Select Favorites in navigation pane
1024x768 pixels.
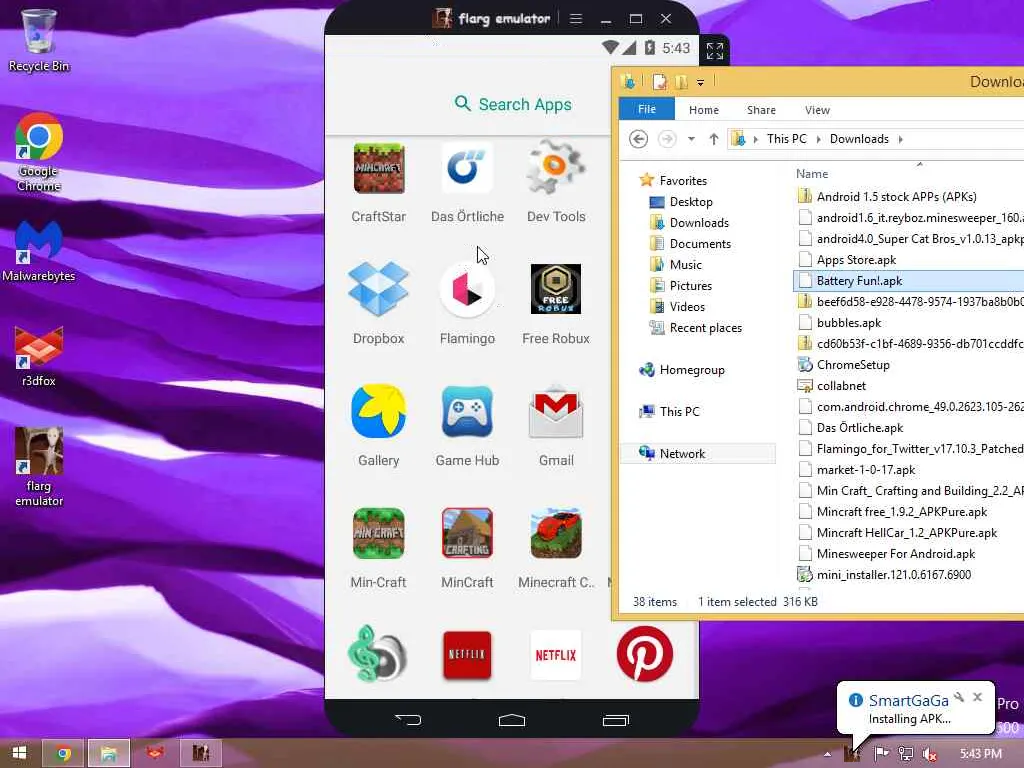pyautogui.click(x=683, y=180)
